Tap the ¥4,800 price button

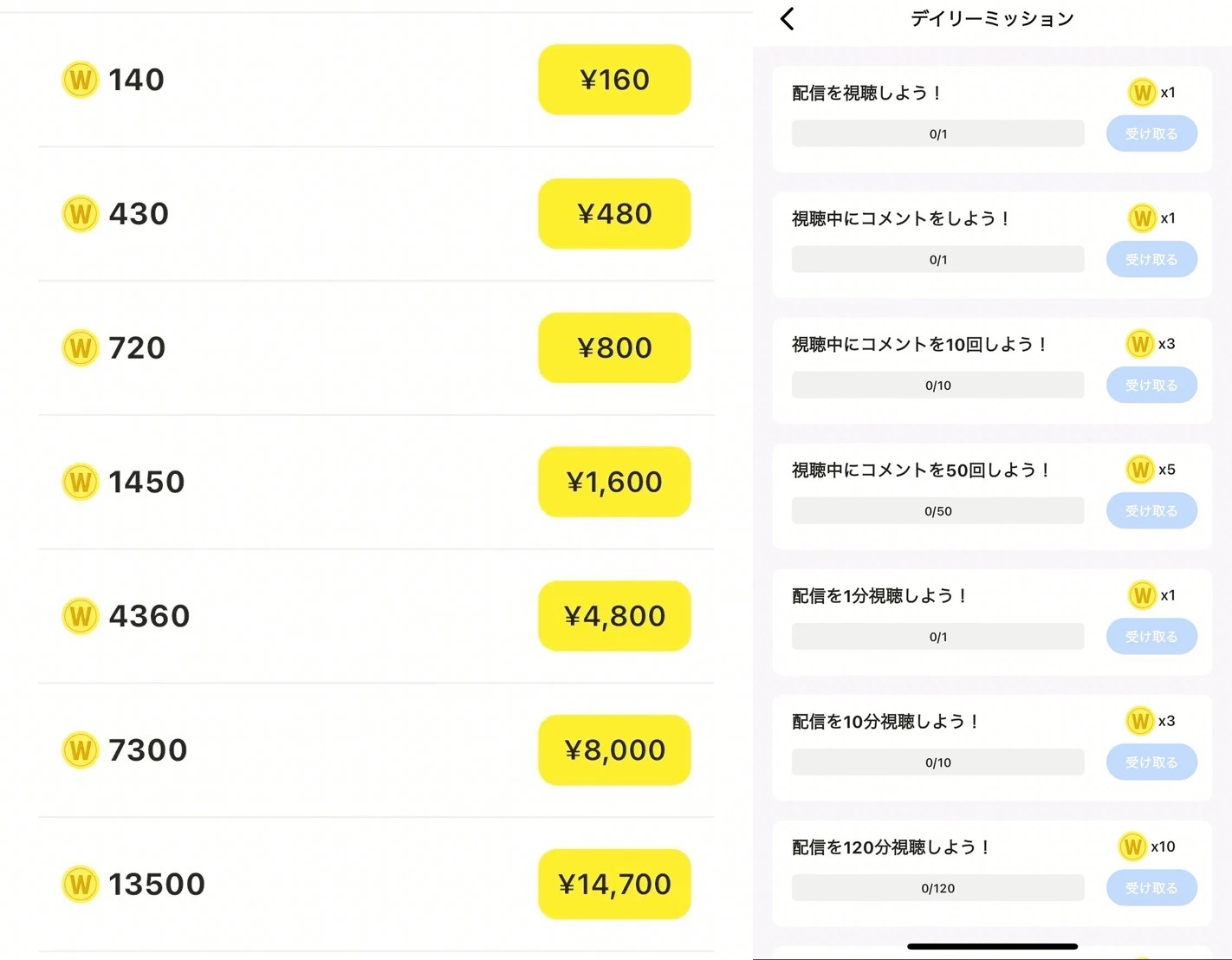coord(614,616)
